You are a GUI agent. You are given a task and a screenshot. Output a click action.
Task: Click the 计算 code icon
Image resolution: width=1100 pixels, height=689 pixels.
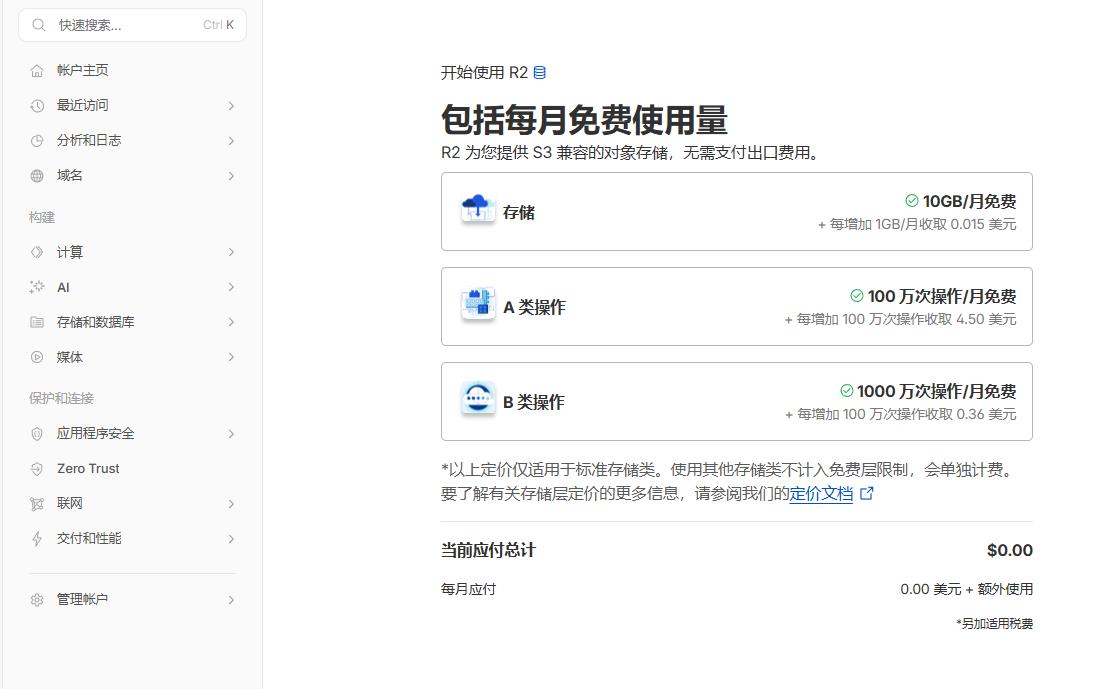pyautogui.click(x=37, y=253)
